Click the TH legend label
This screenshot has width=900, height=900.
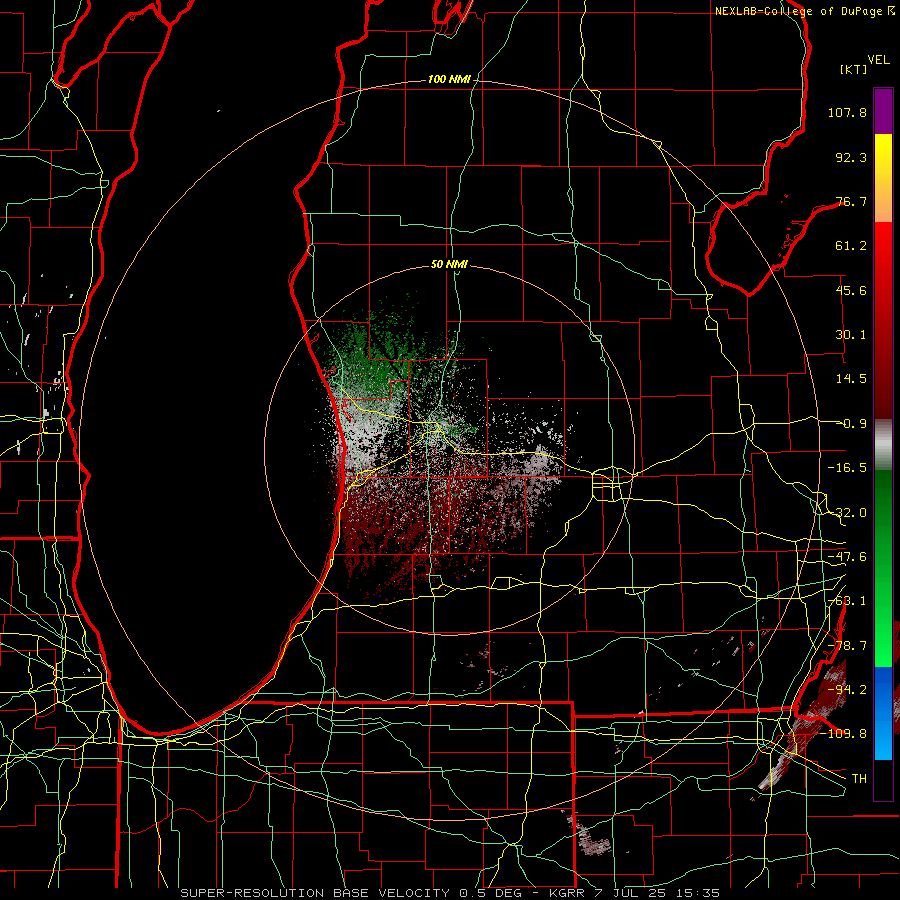(859, 779)
